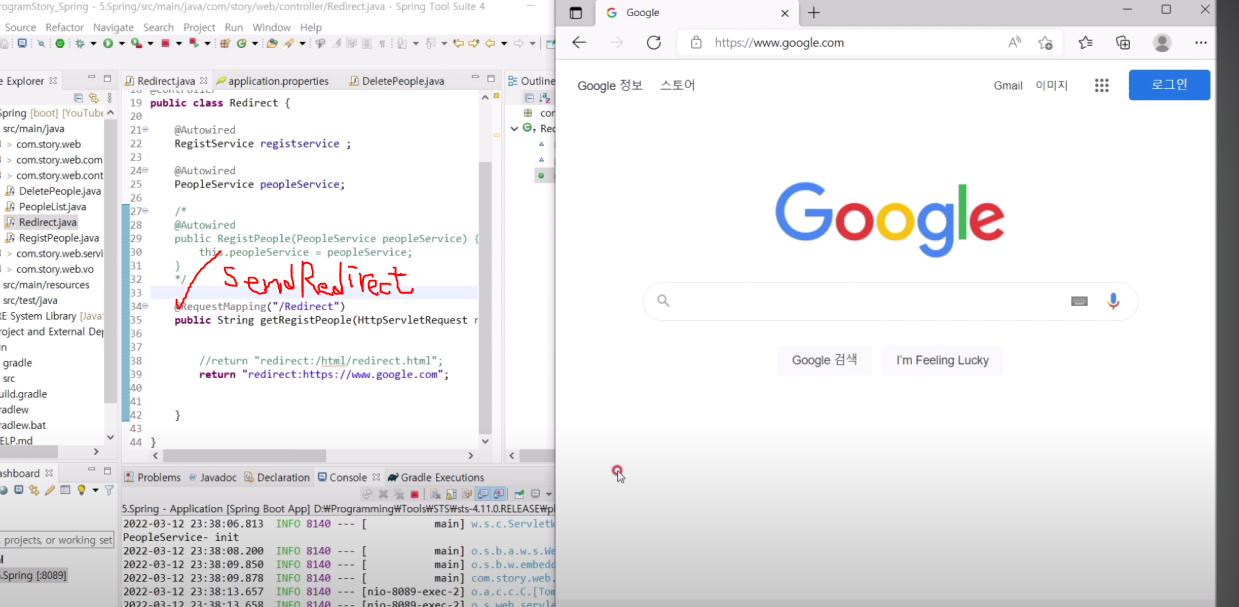Expand the com.story.web package node

[x=9, y=144]
